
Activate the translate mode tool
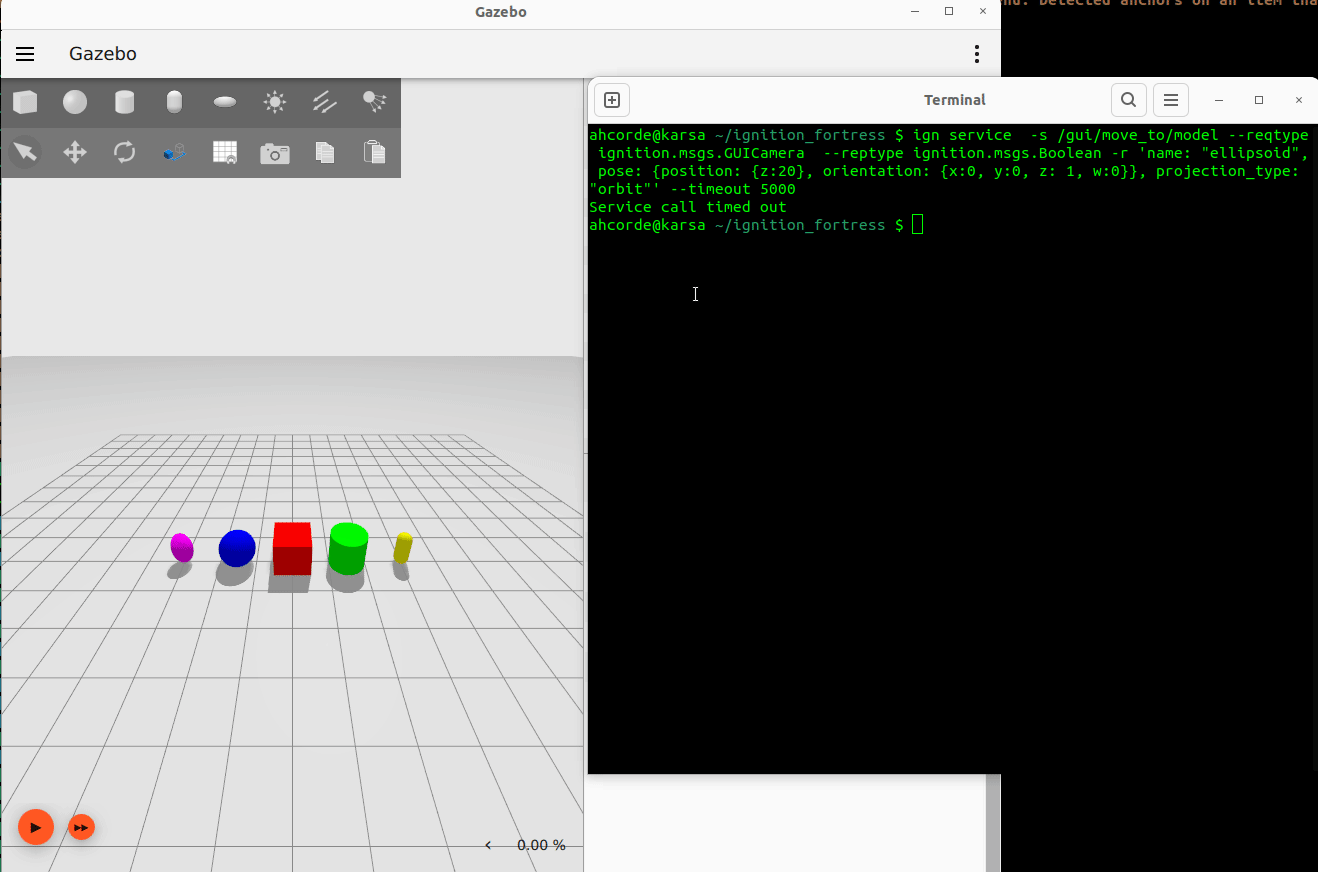click(x=75, y=152)
